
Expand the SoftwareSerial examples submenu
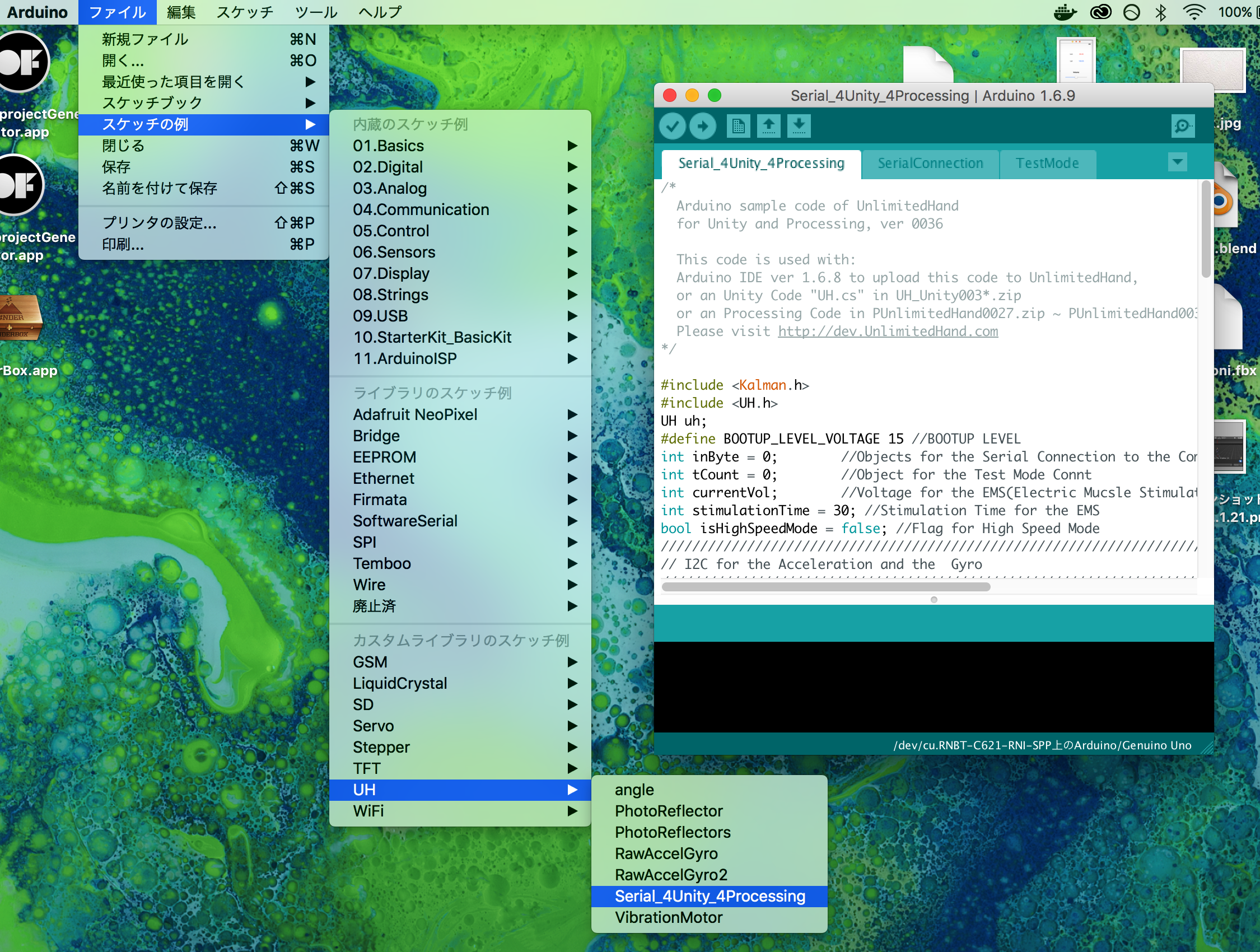[x=460, y=521]
